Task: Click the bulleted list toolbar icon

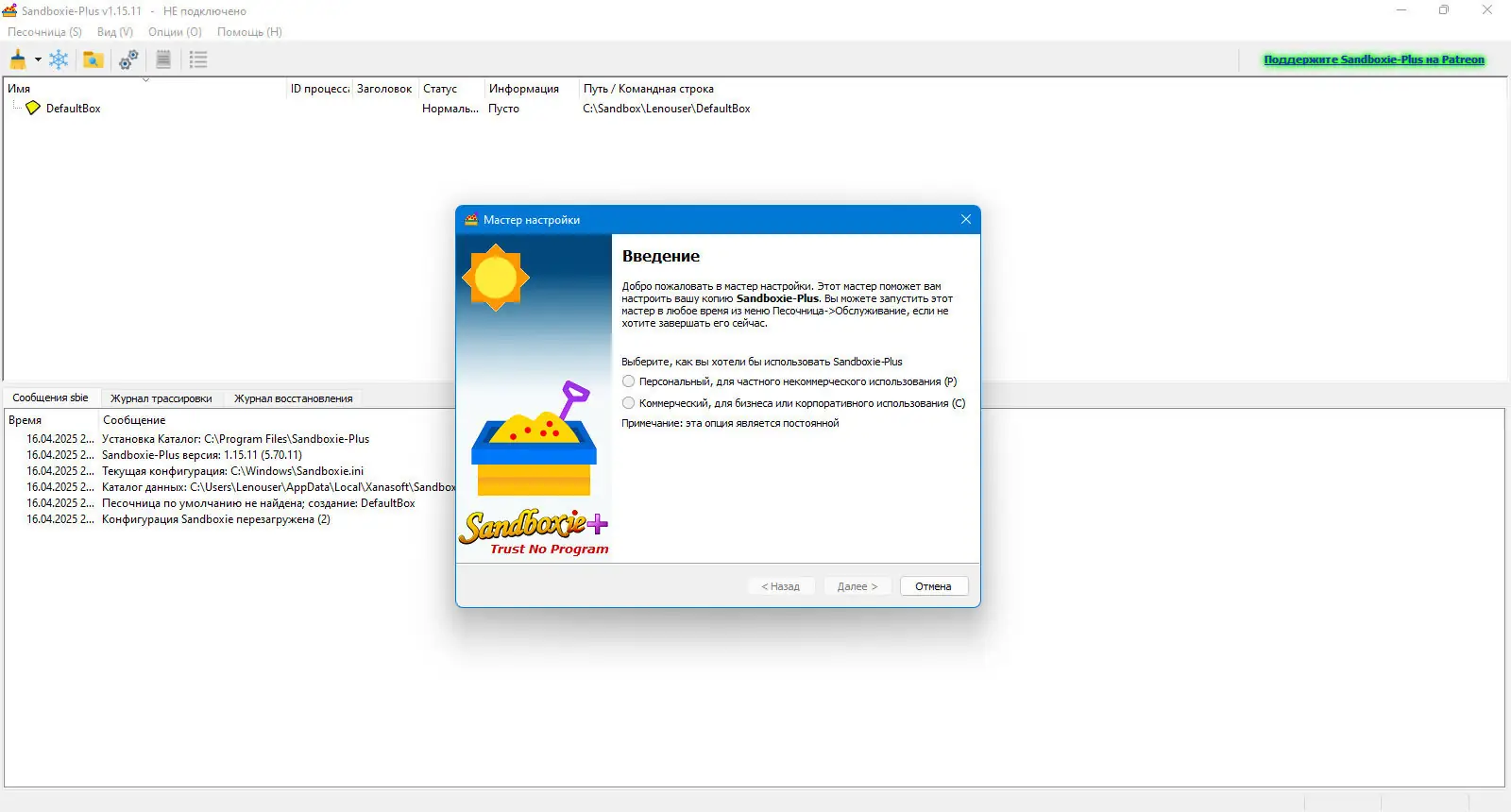Action: tap(198, 59)
